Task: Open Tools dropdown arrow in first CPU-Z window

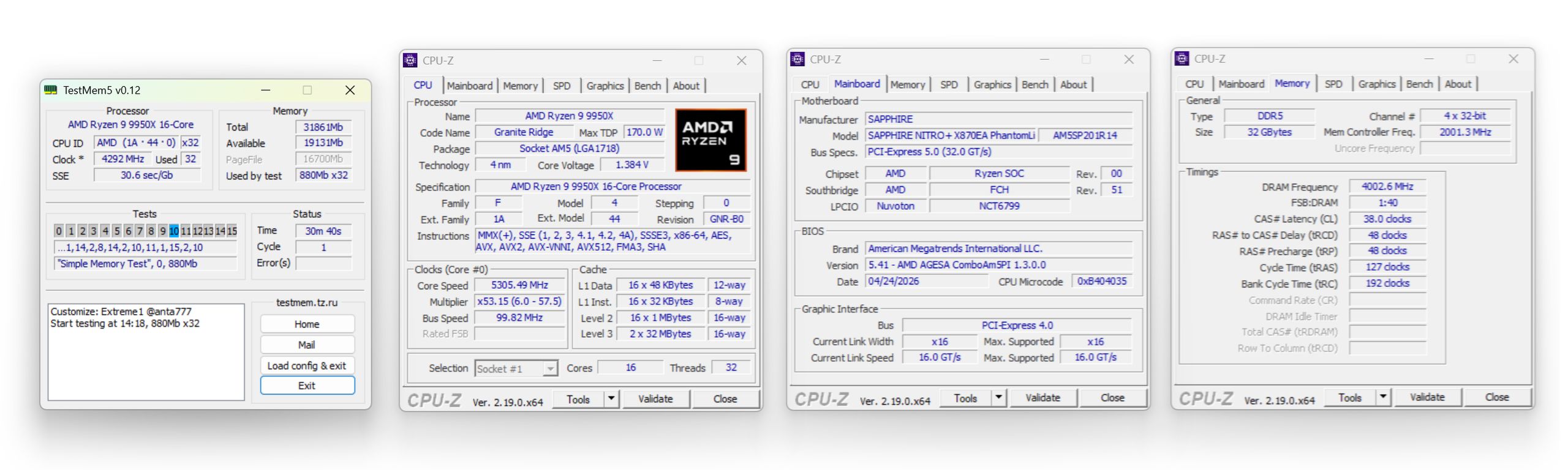Action: [x=611, y=399]
